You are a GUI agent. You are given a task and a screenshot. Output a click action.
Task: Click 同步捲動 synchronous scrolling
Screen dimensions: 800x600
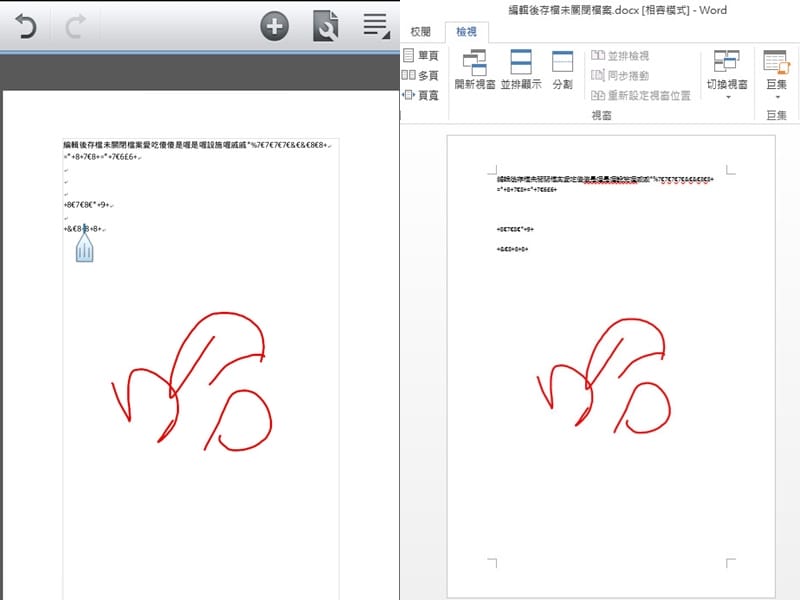tap(620, 76)
